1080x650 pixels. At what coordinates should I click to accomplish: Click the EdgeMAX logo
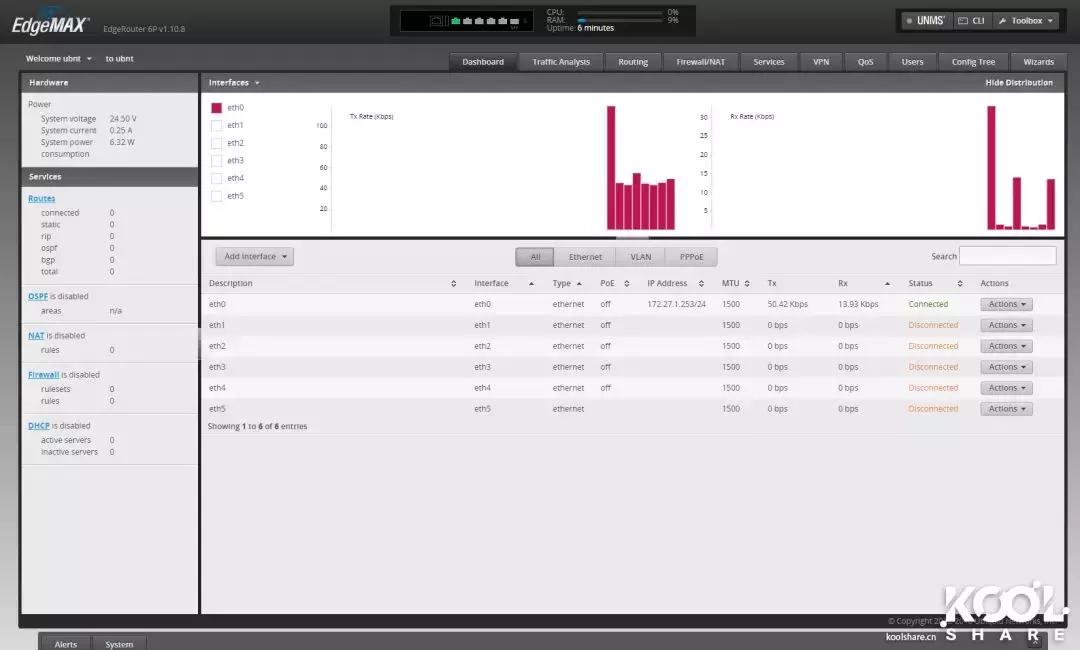[x=50, y=25]
